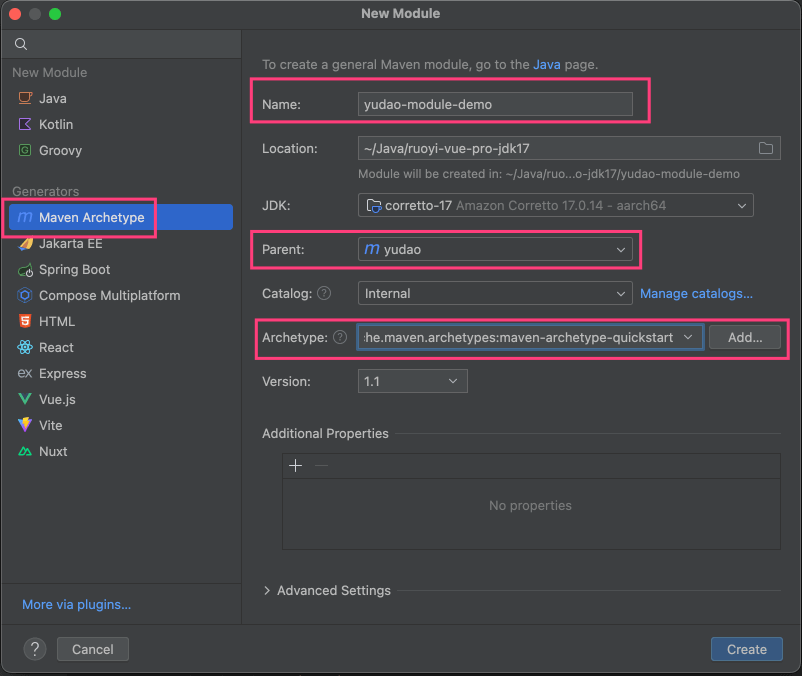Viewport: 802px width, 676px height.
Task: Open the Parent yudao dropdown
Action: [495, 250]
